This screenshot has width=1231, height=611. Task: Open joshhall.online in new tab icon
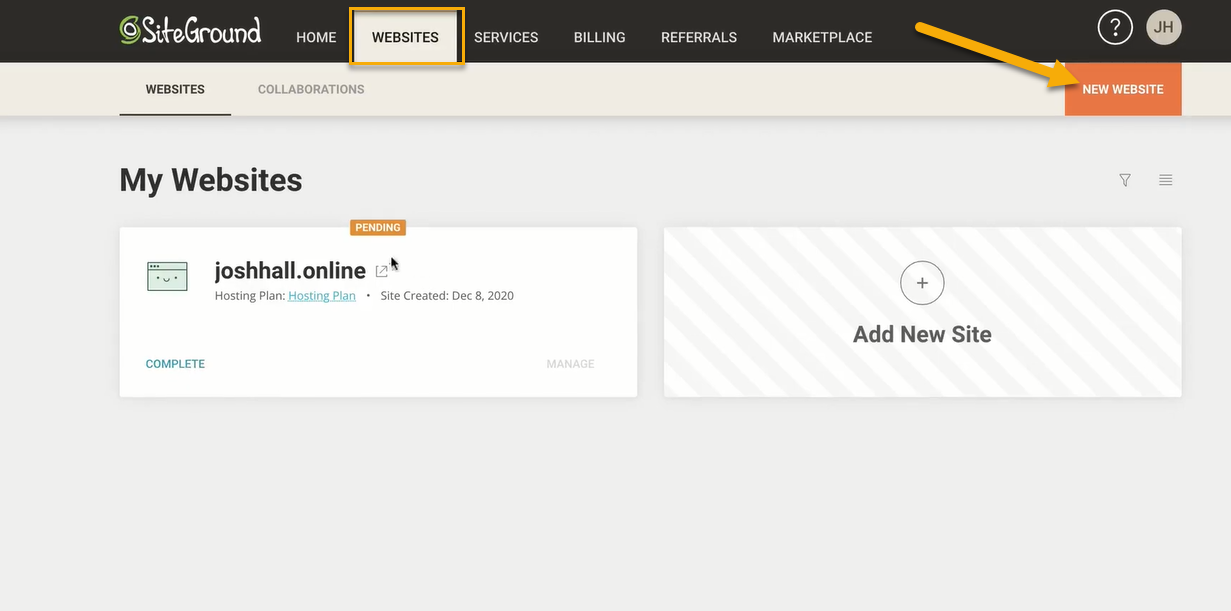pos(381,271)
